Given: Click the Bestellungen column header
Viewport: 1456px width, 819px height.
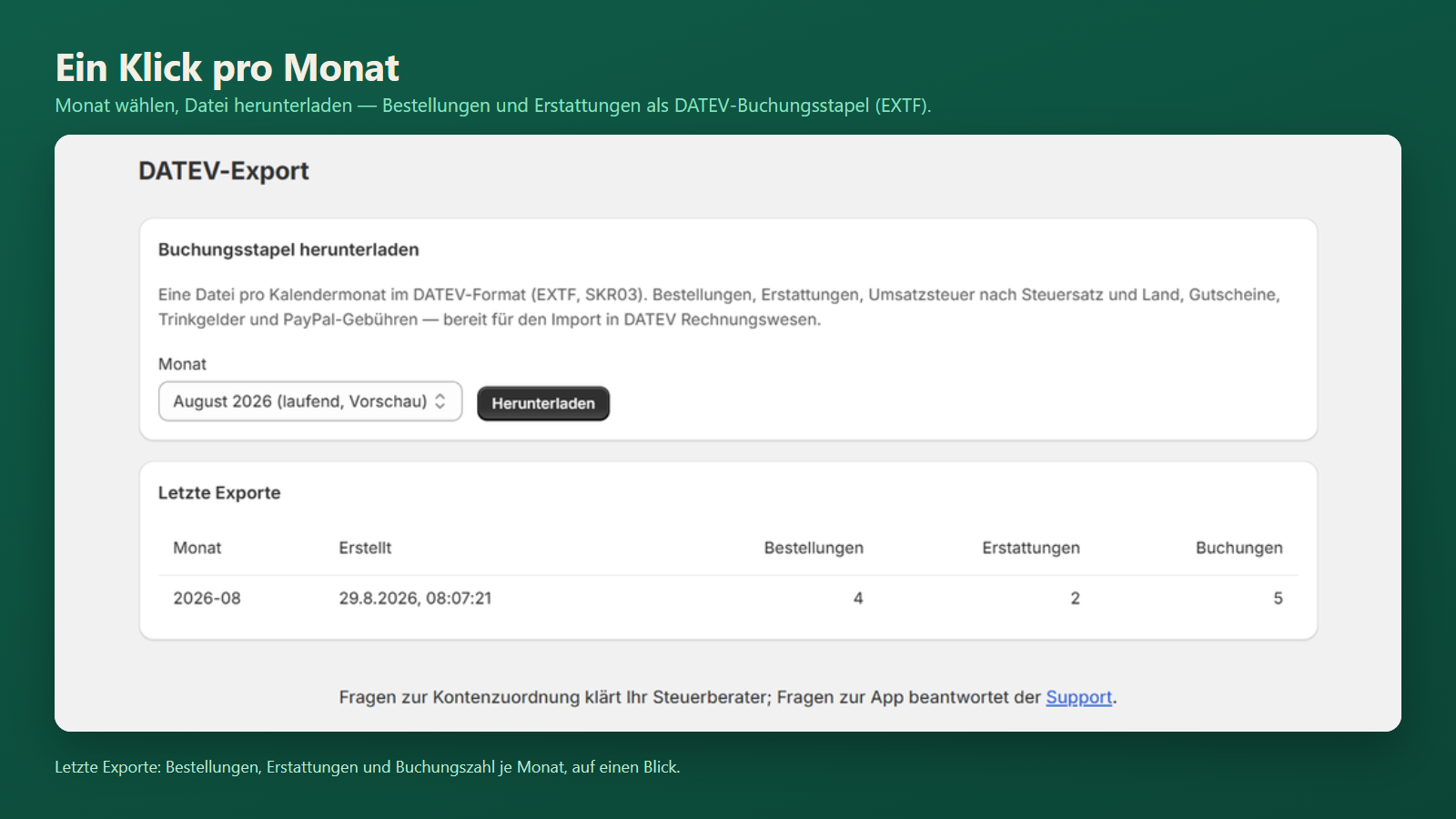Looking at the screenshot, I should click(x=814, y=548).
